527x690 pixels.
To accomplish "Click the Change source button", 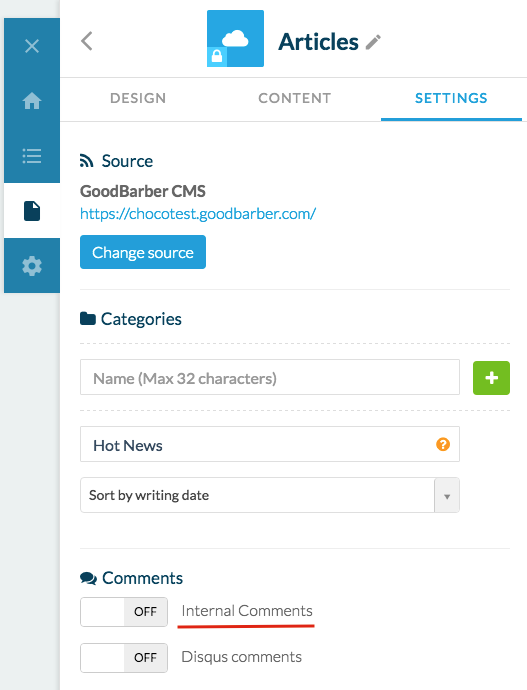I will pyautogui.click(x=143, y=252).
